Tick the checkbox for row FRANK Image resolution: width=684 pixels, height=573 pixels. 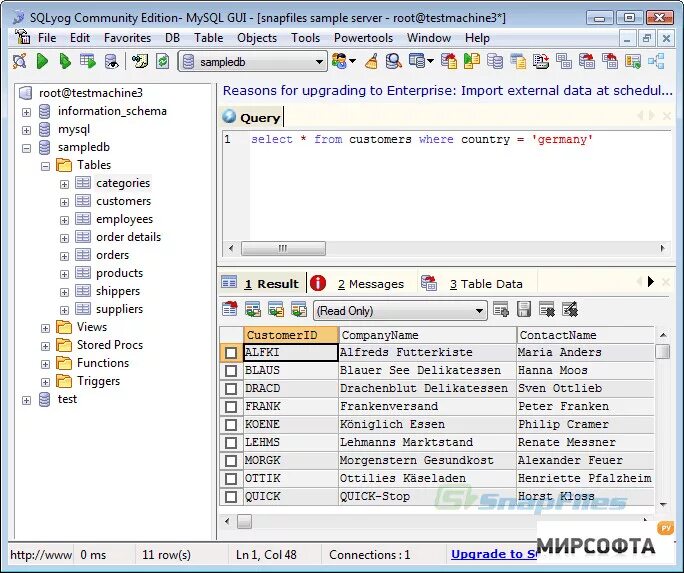click(231, 407)
